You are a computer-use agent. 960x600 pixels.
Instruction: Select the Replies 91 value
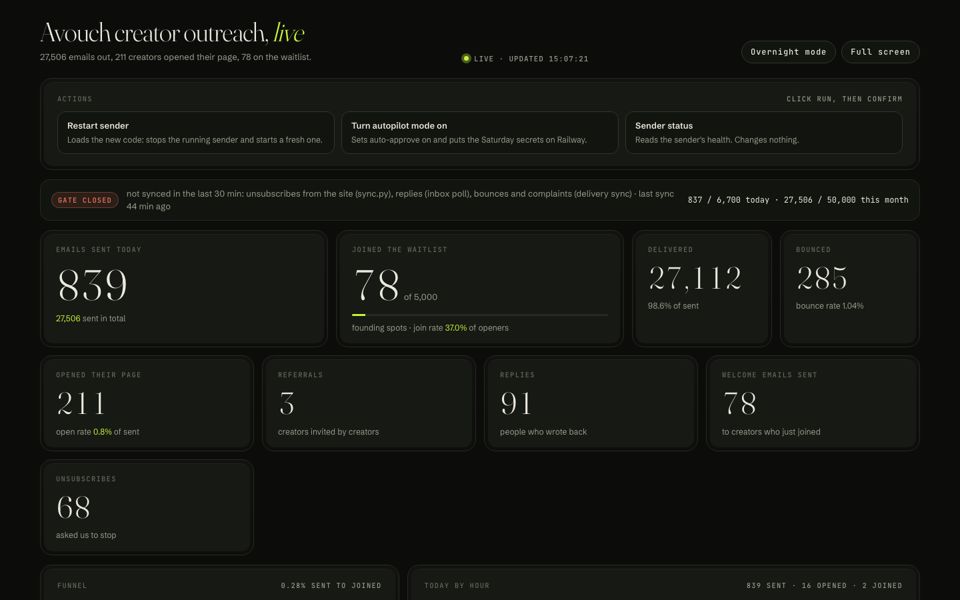tap(516, 403)
